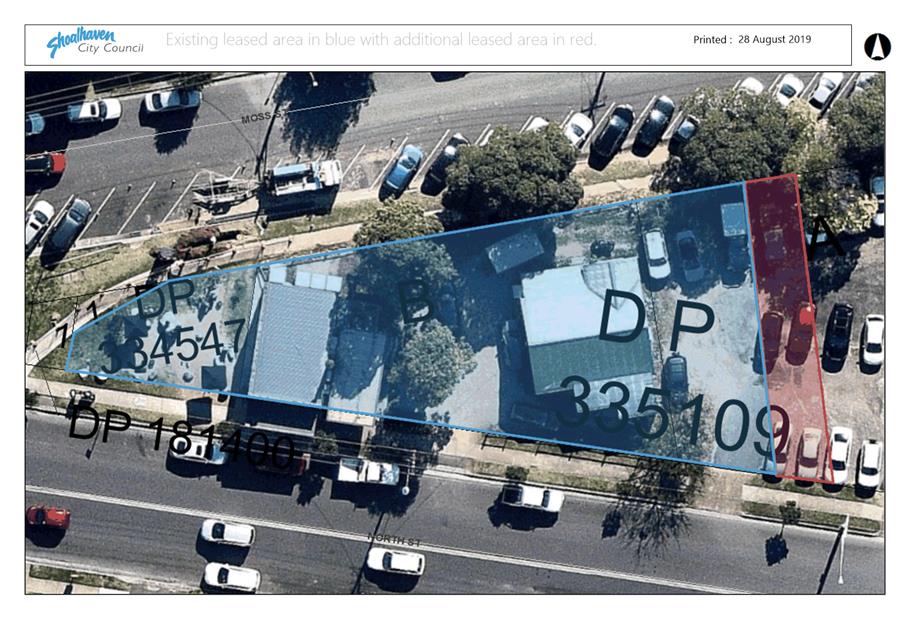Expand the letter A annotation on red parcel
Image resolution: width=920 pixels, height=628 pixels.
(822, 232)
